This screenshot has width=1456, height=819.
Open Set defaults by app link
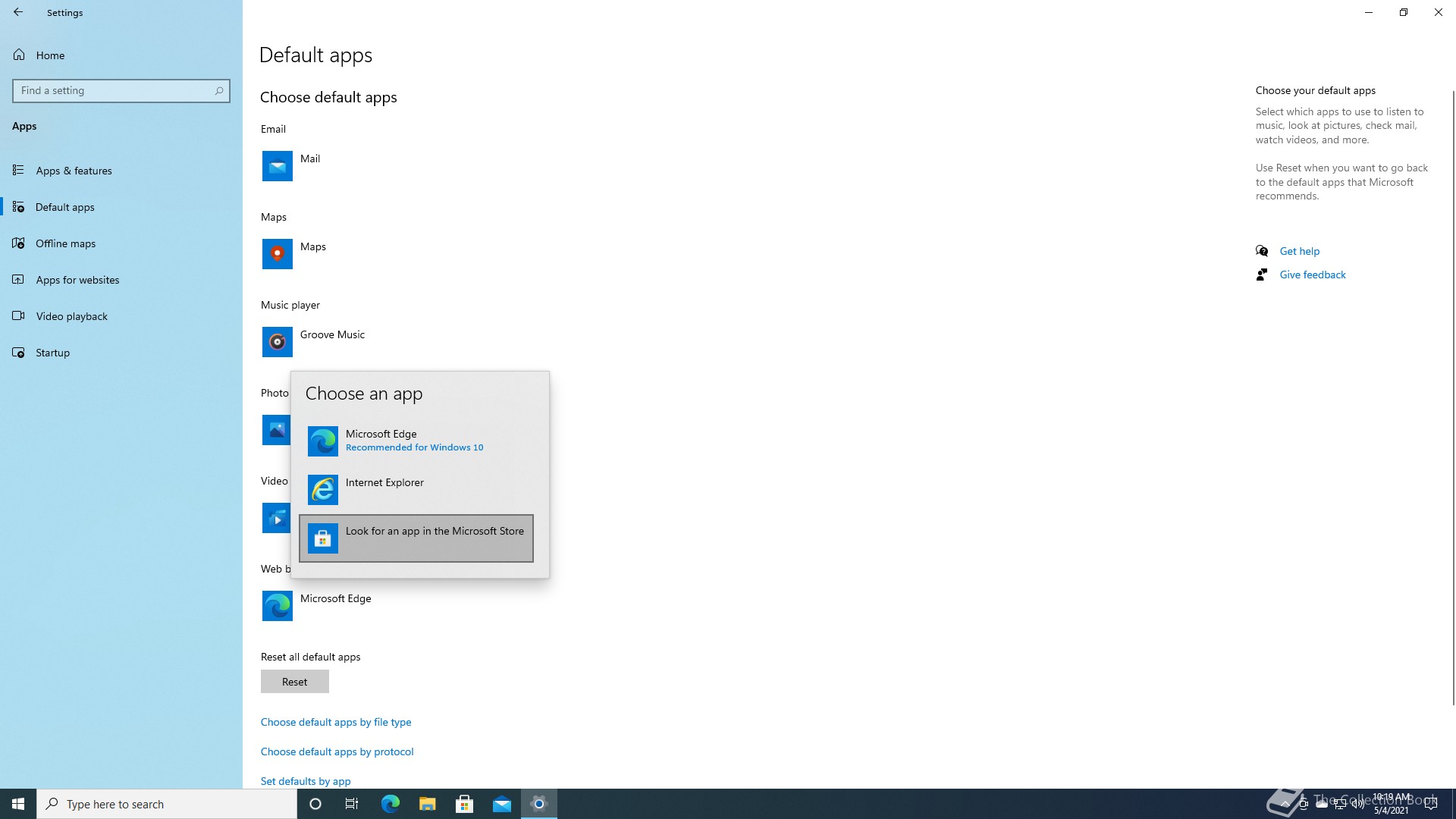click(306, 781)
